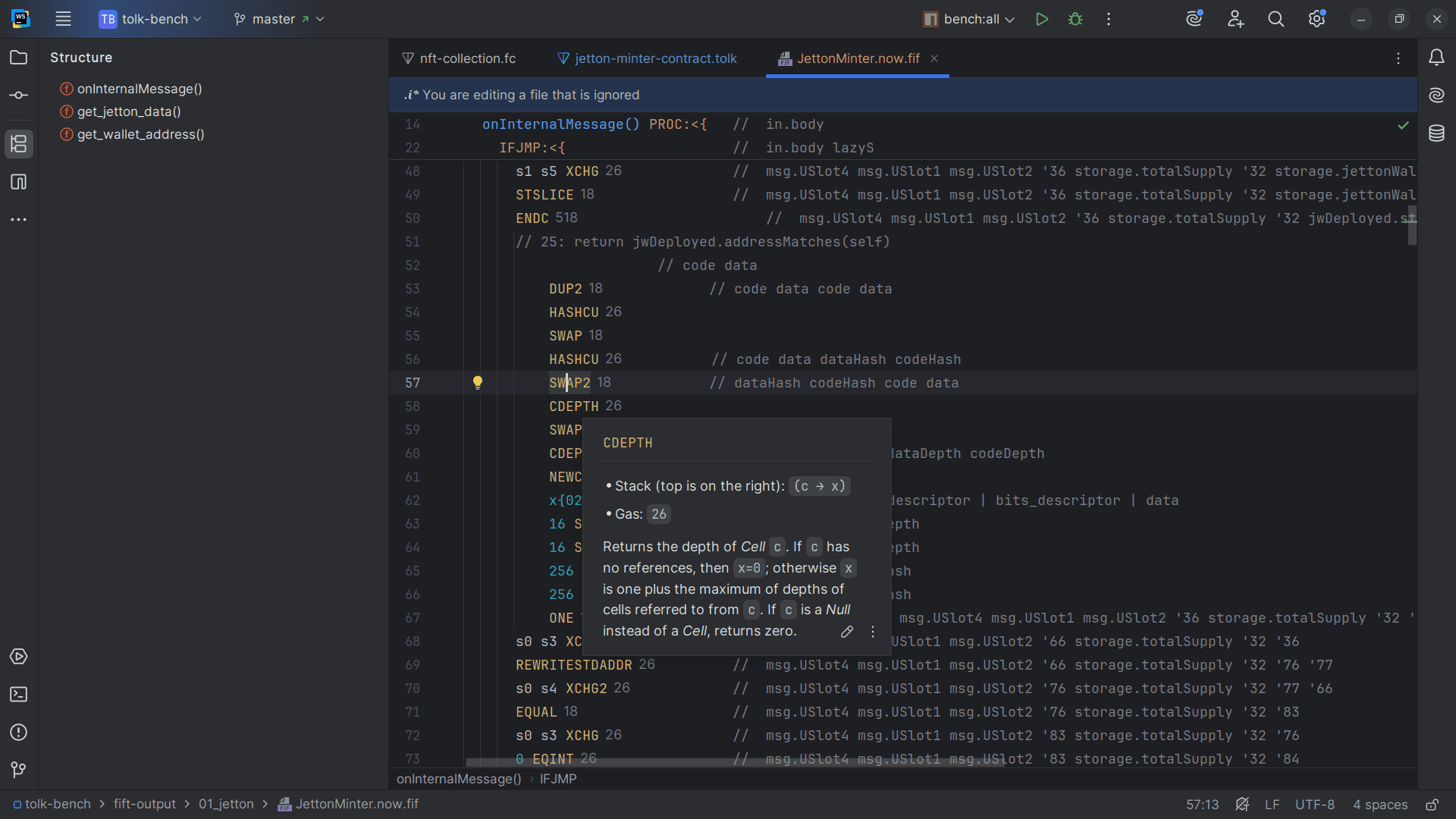Open UTF-8 encoding selector
Image resolution: width=1456 pixels, height=819 pixels.
1315,805
